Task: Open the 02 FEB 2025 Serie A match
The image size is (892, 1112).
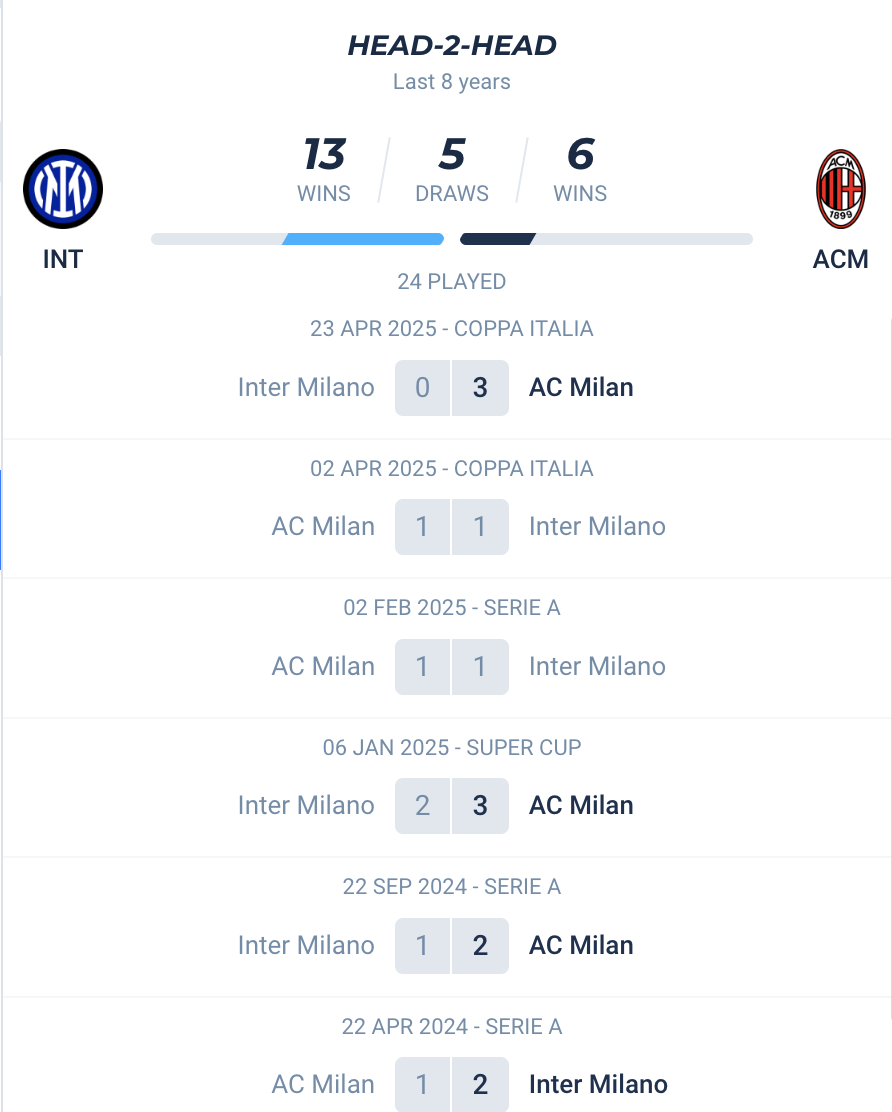Action: click(x=447, y=648)
